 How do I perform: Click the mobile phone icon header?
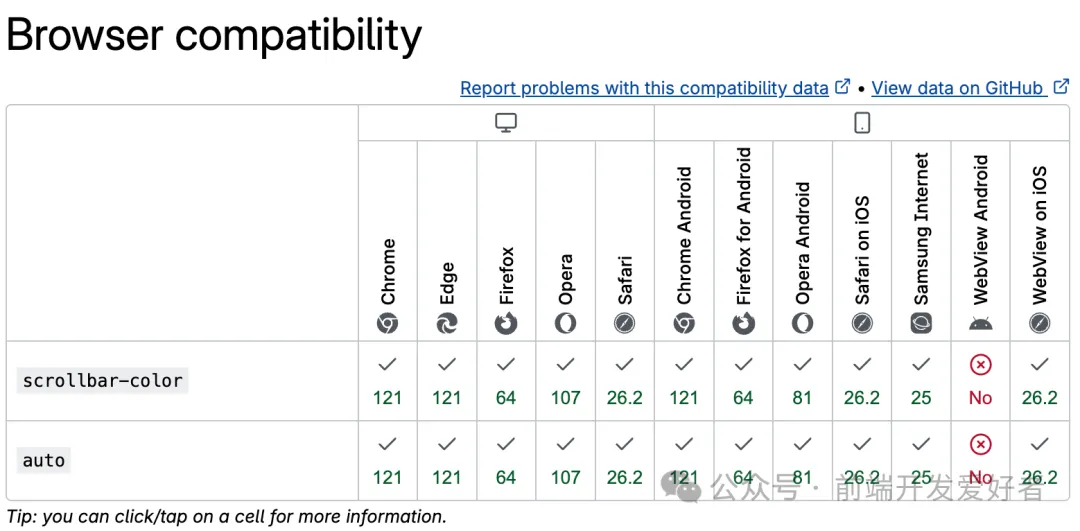pyautogui.click(x=862, y=123)
